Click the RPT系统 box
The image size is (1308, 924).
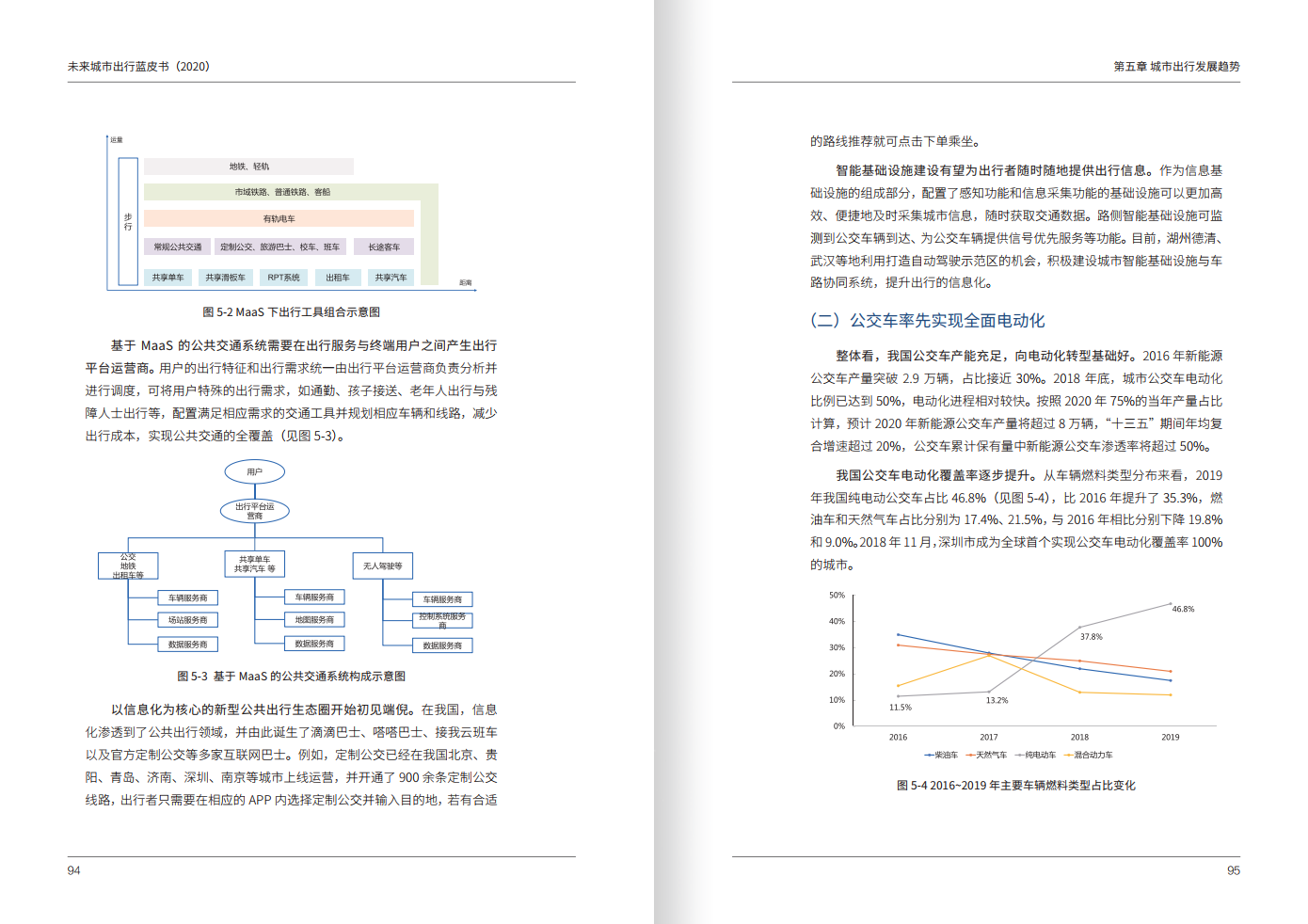283,278
